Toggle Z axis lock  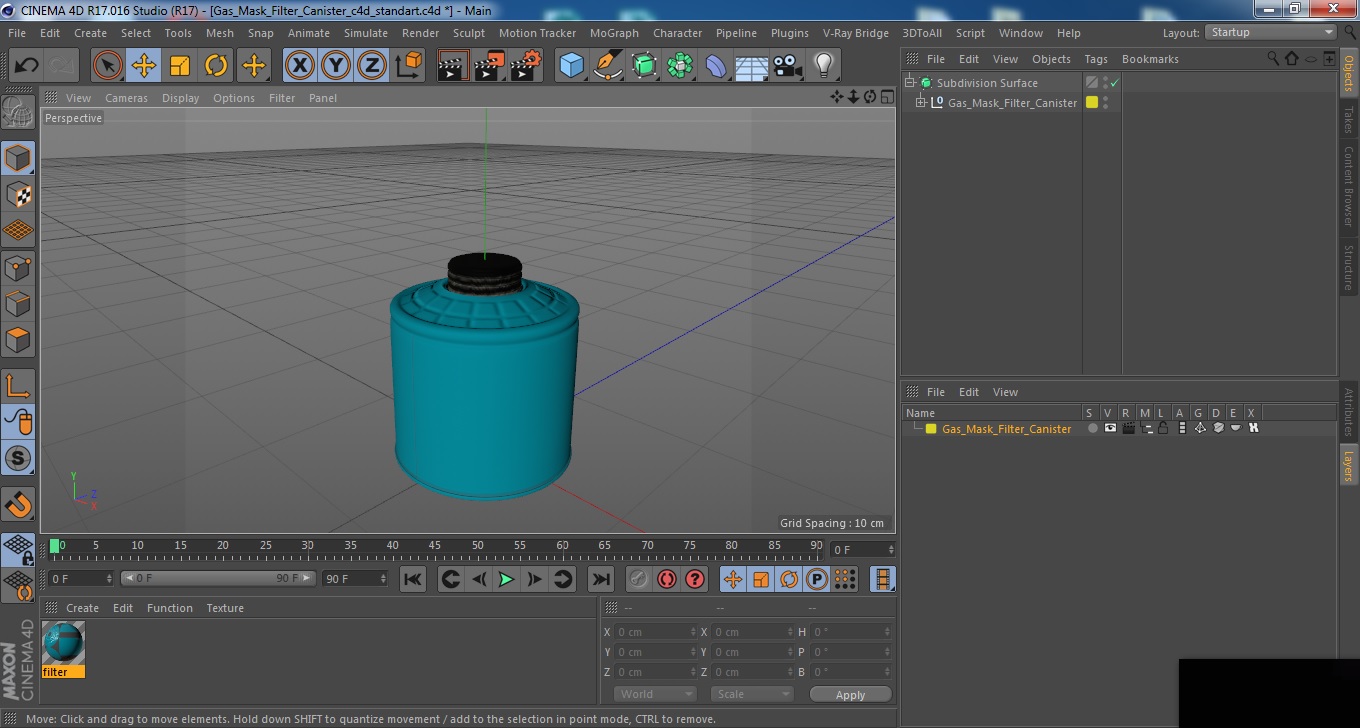coord(372,66)
